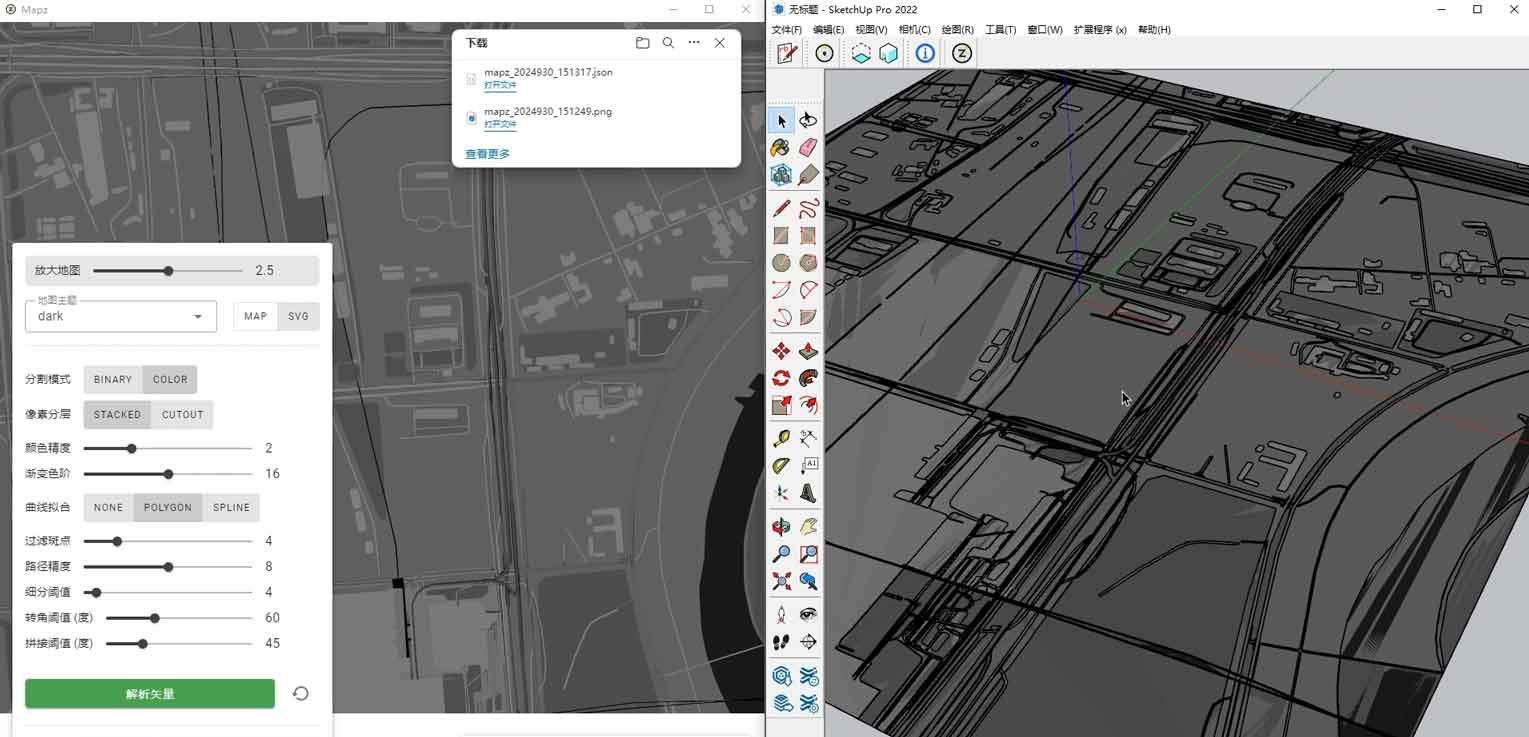Open the 地图主题 dark theme dropdown

point(121,316)
